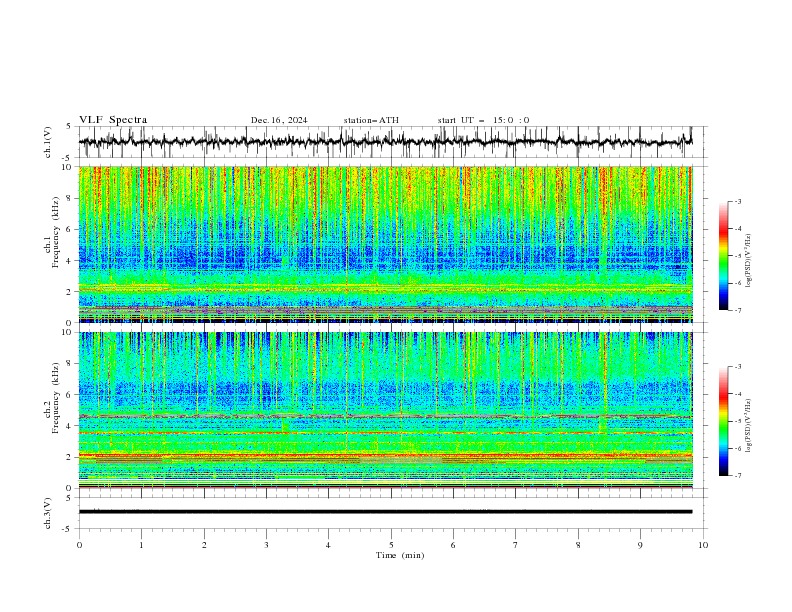
Task: Select the date text "Dec. 16, 2024"
Action: point(279,120)
